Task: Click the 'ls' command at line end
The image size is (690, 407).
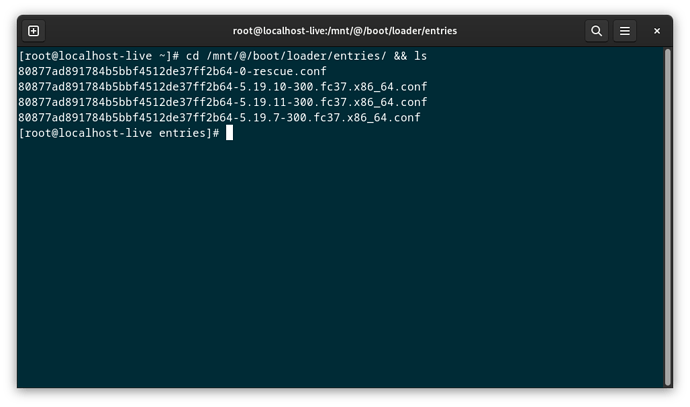Action: coord(420,56)
